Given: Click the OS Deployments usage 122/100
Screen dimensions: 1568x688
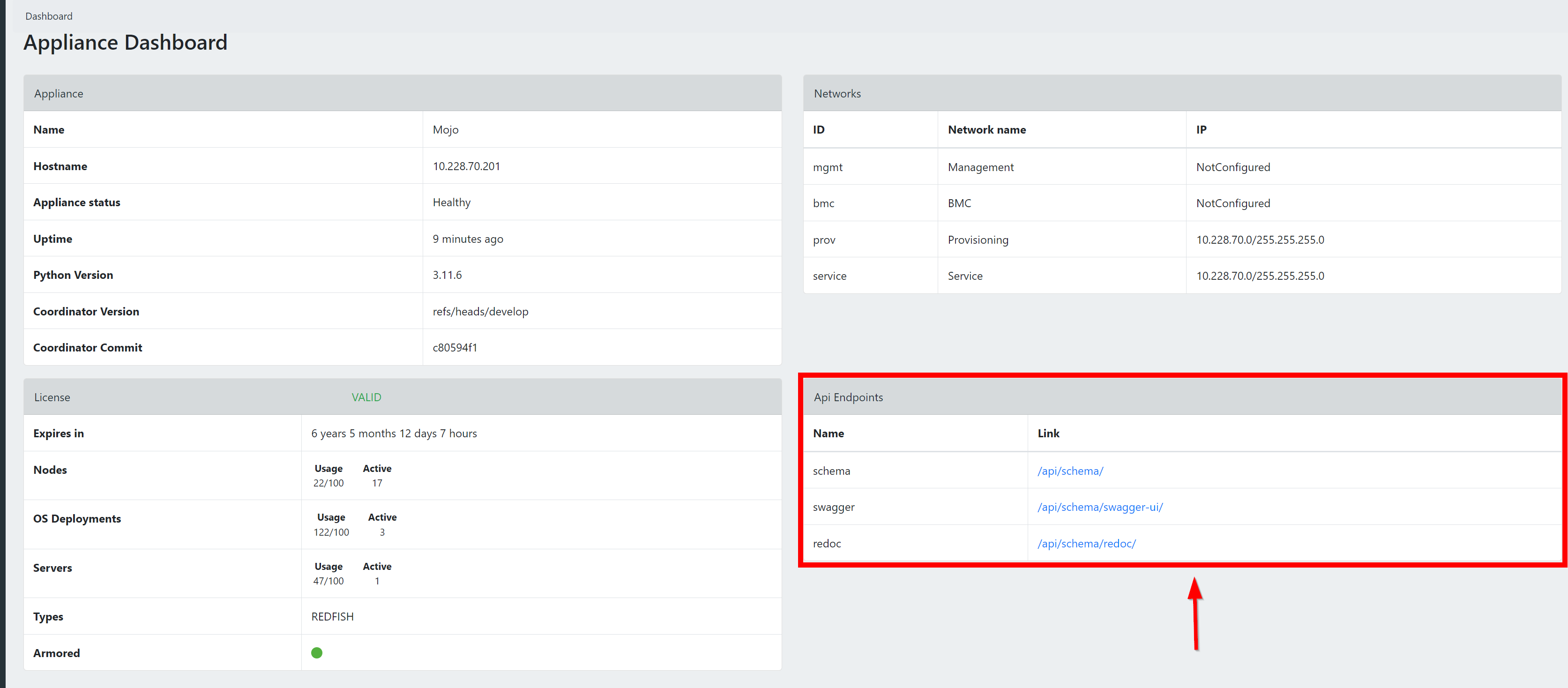Looking at the screenshot, I should coord(331,532).
